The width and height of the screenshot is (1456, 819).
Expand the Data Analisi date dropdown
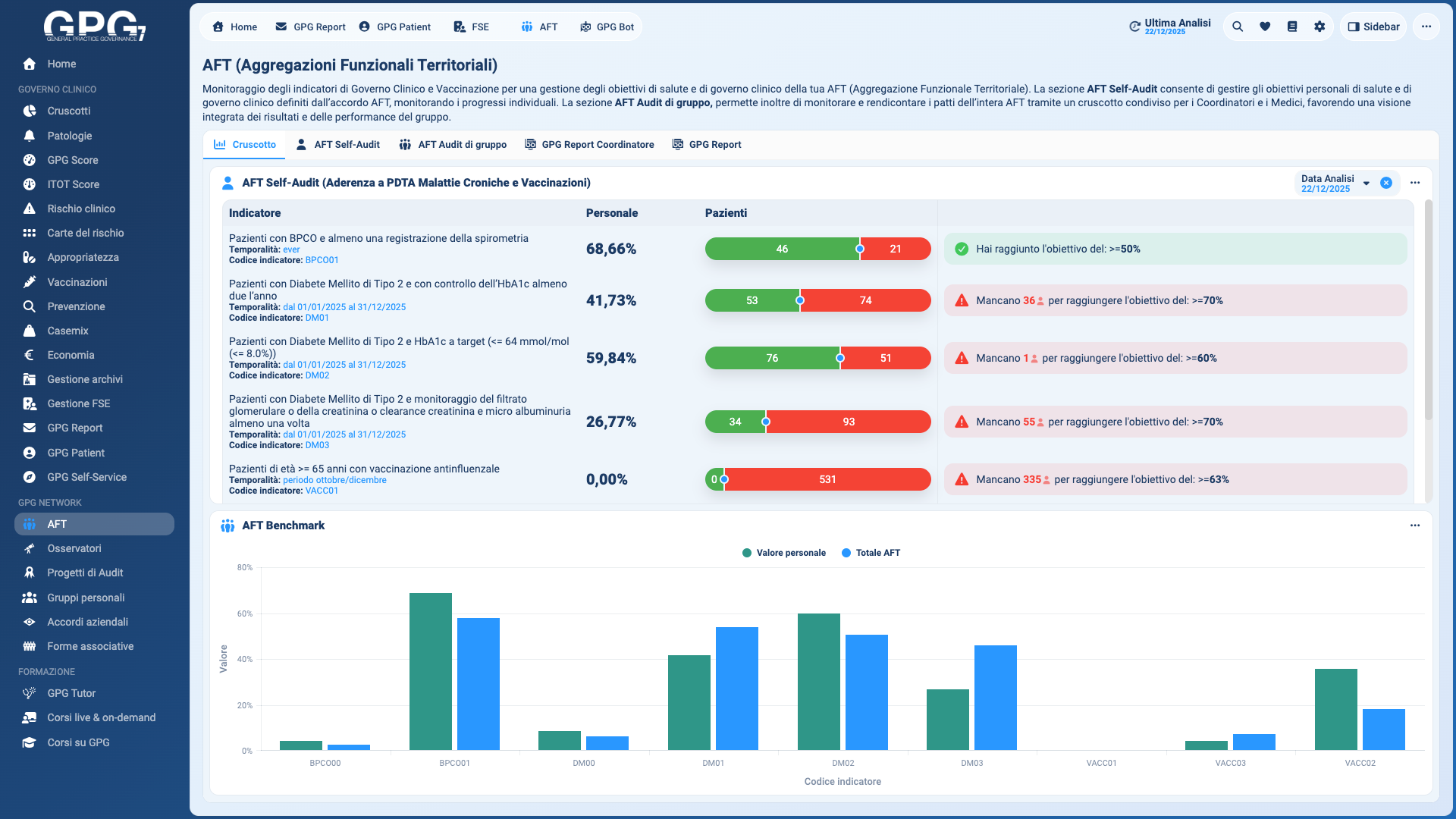click(x=1366, y=184)
